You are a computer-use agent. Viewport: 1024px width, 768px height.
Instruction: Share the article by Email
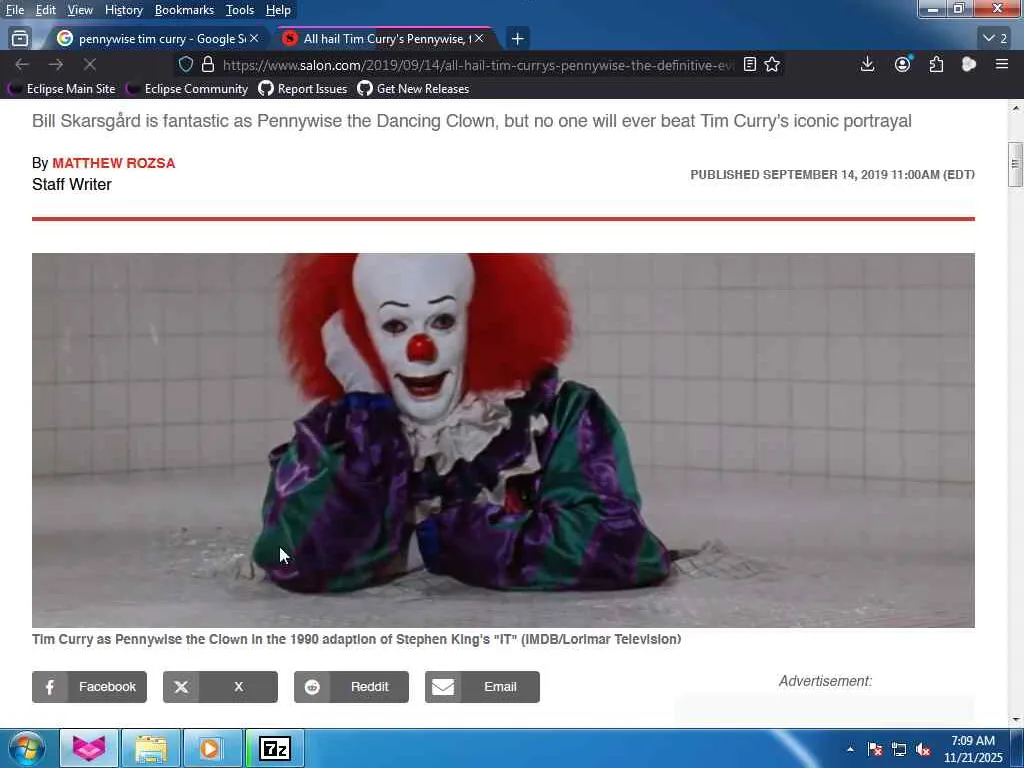[x=482, y=687]
